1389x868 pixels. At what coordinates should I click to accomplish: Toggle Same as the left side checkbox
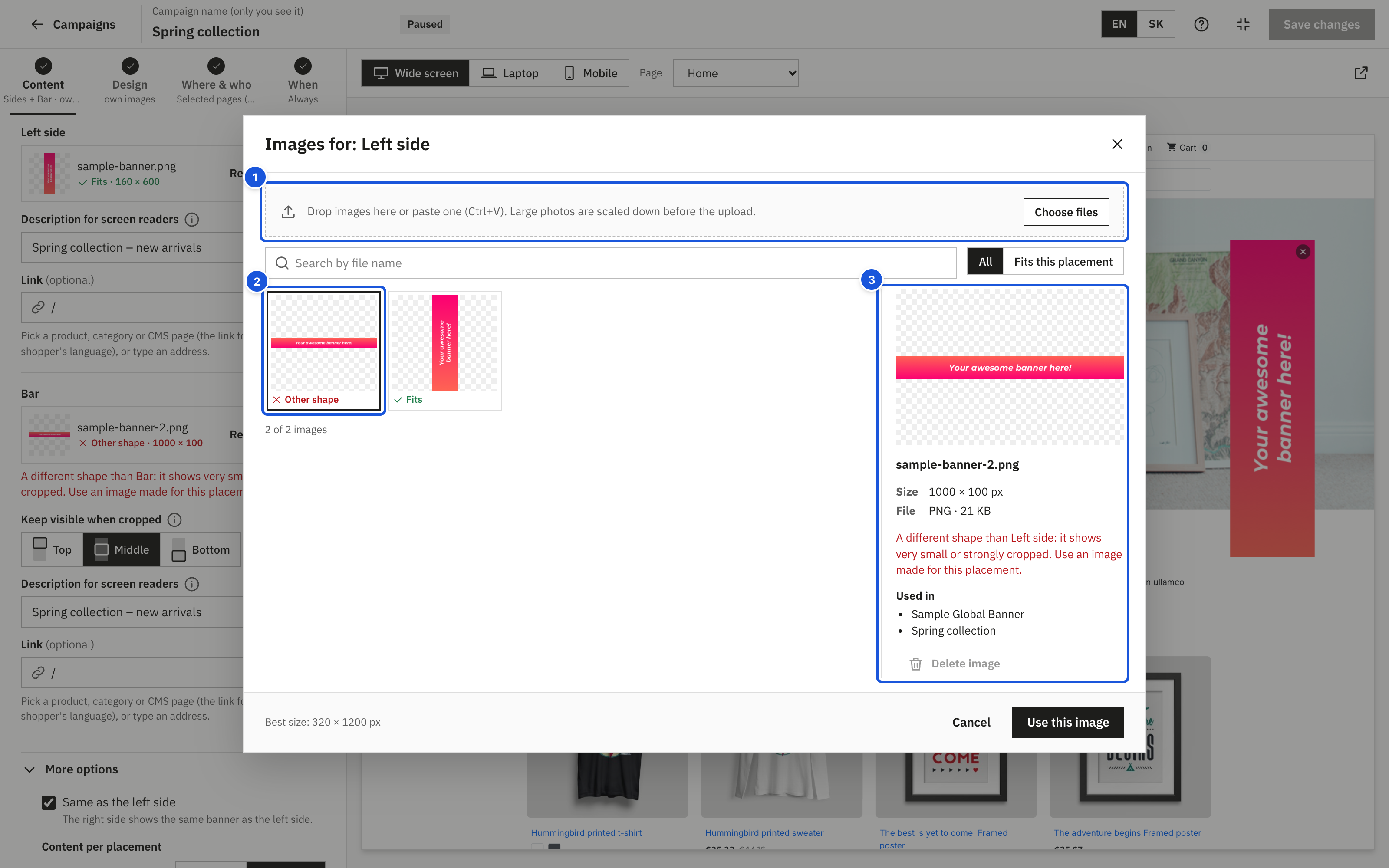coord(49,802)
